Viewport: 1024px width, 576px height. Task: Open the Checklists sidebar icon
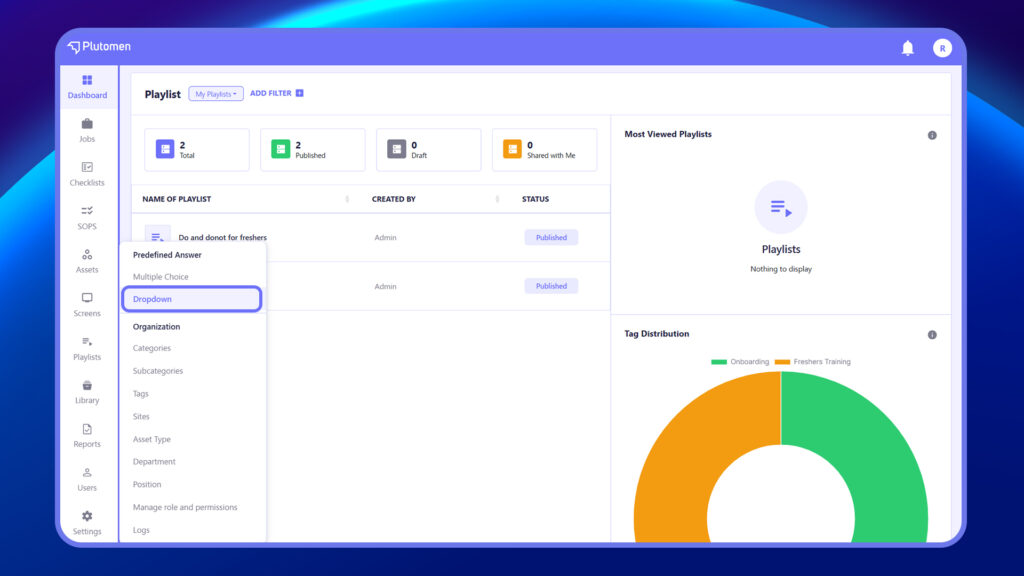pyautogui.click(x=87, y=167)
